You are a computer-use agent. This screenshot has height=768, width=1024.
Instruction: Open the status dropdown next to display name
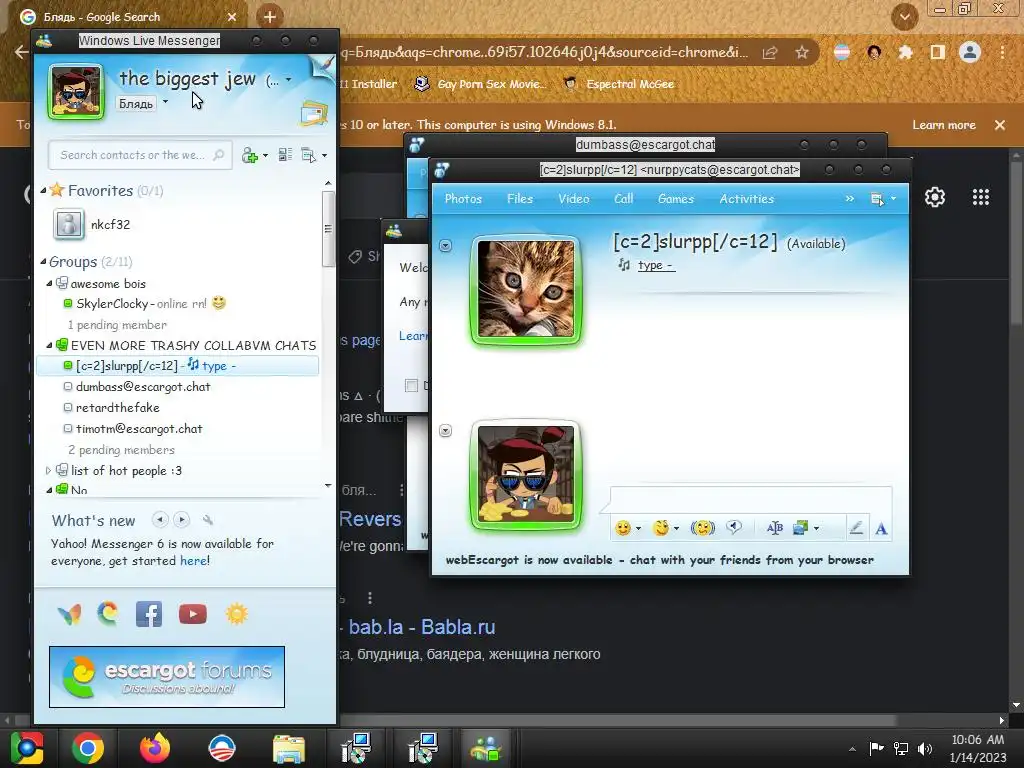tap(289, 80)
